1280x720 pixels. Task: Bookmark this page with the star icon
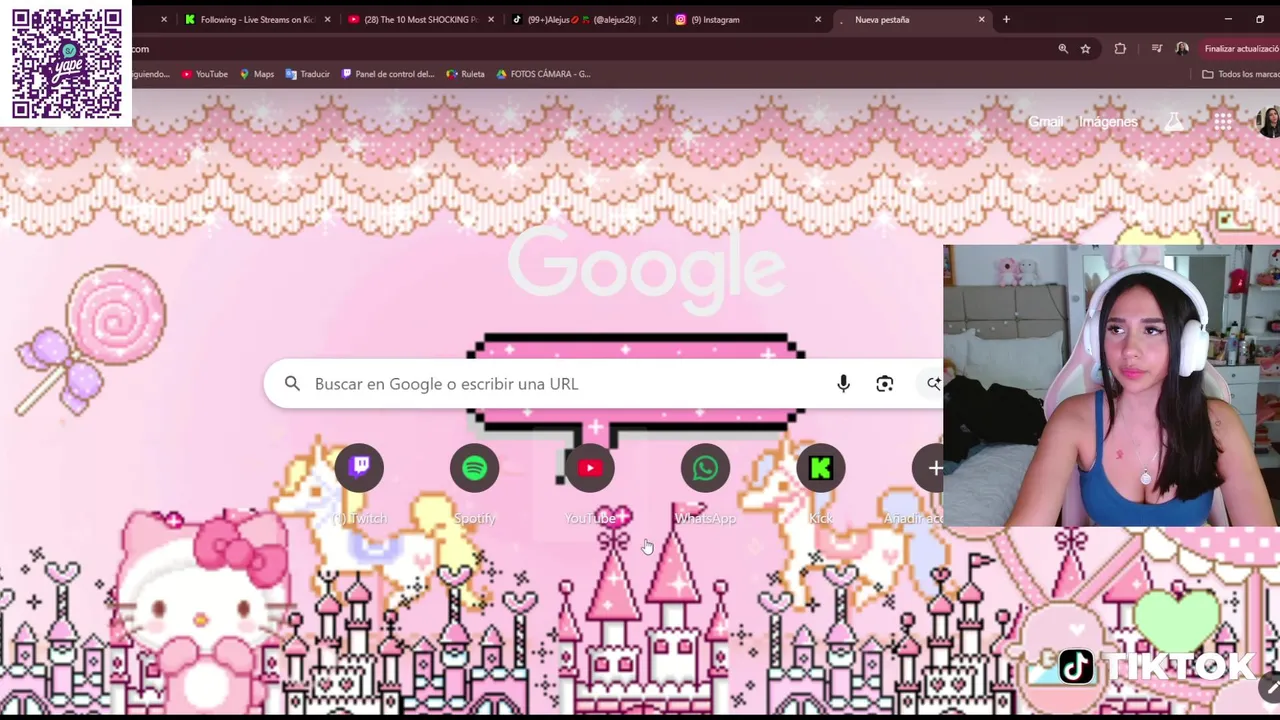pyautogui.click(x=1085, y=48)
